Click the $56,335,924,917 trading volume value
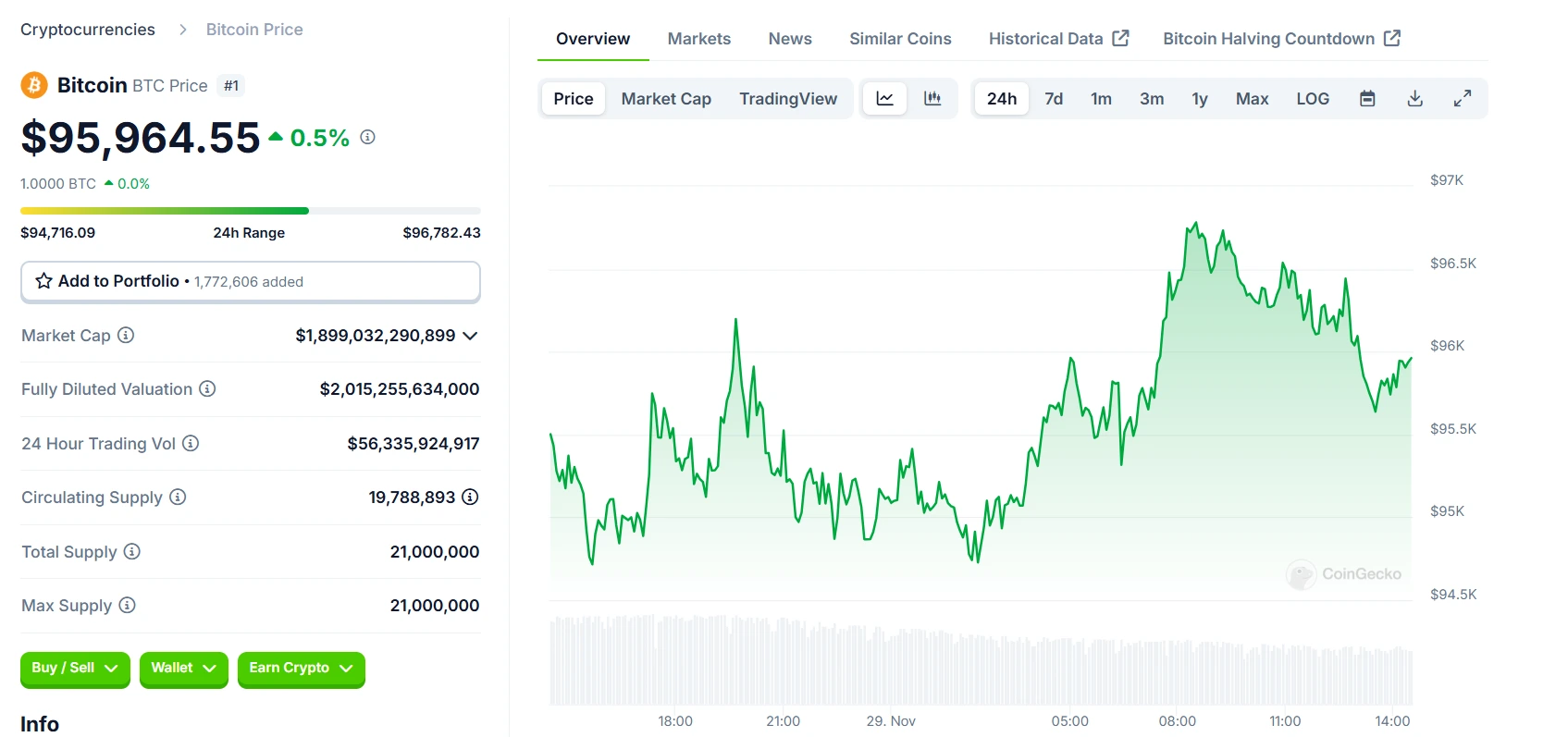Image resolution: width=1568 pixels, height=737 pixels. 414,444
